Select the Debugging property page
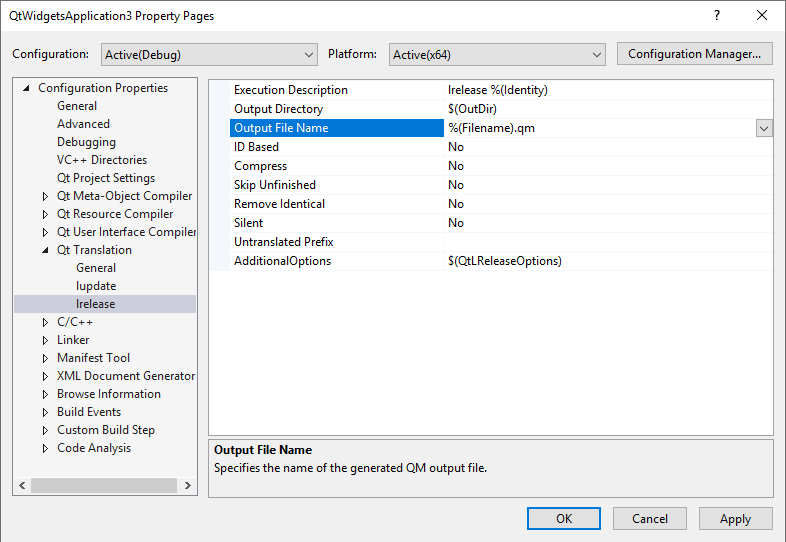Screen dimensions: 786x542 86,142
